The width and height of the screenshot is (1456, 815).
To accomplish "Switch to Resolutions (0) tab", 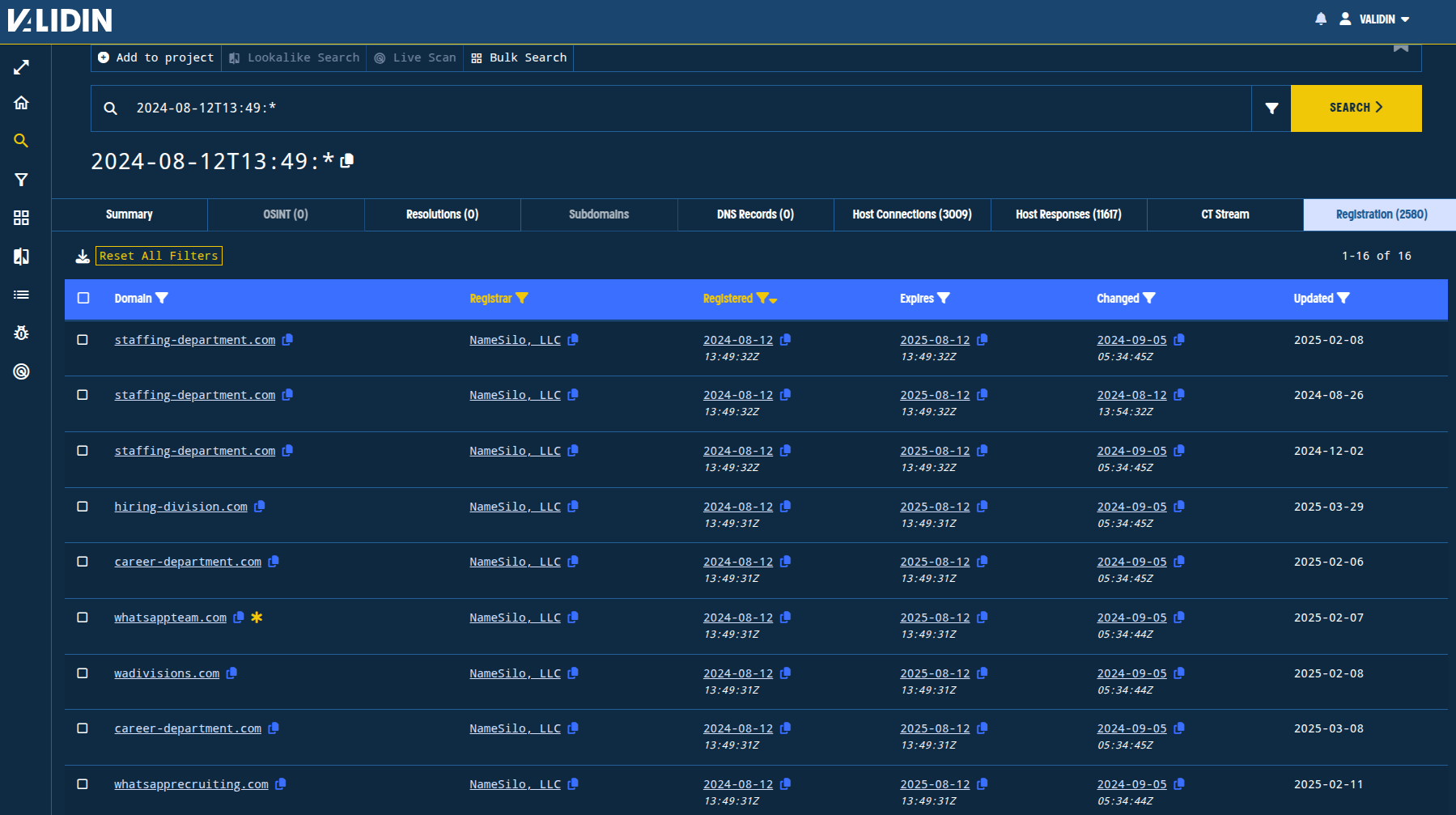I will point(443,214).
